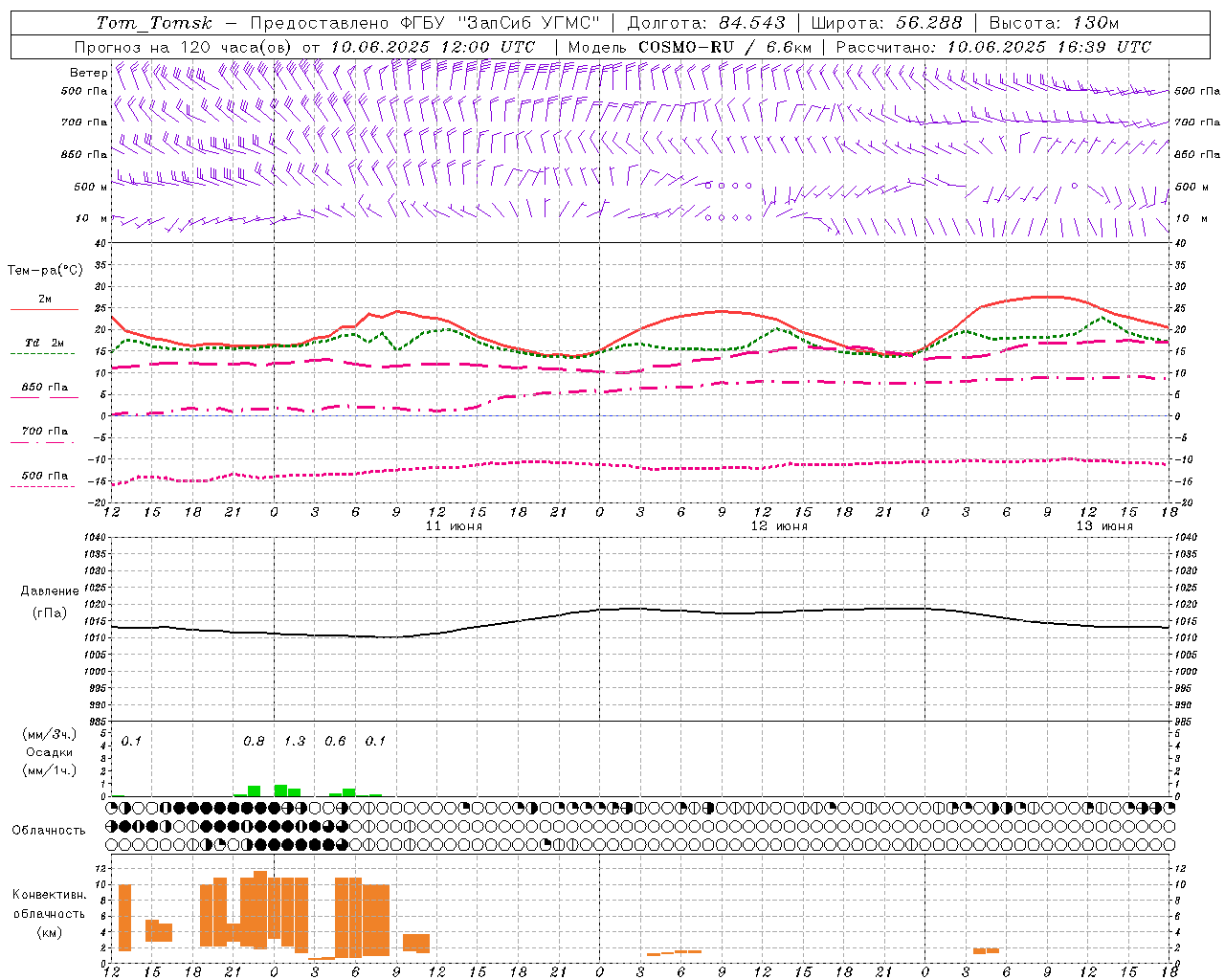1225x980 pixels.
Task: Click the Облачность row label
Action: 49,831
